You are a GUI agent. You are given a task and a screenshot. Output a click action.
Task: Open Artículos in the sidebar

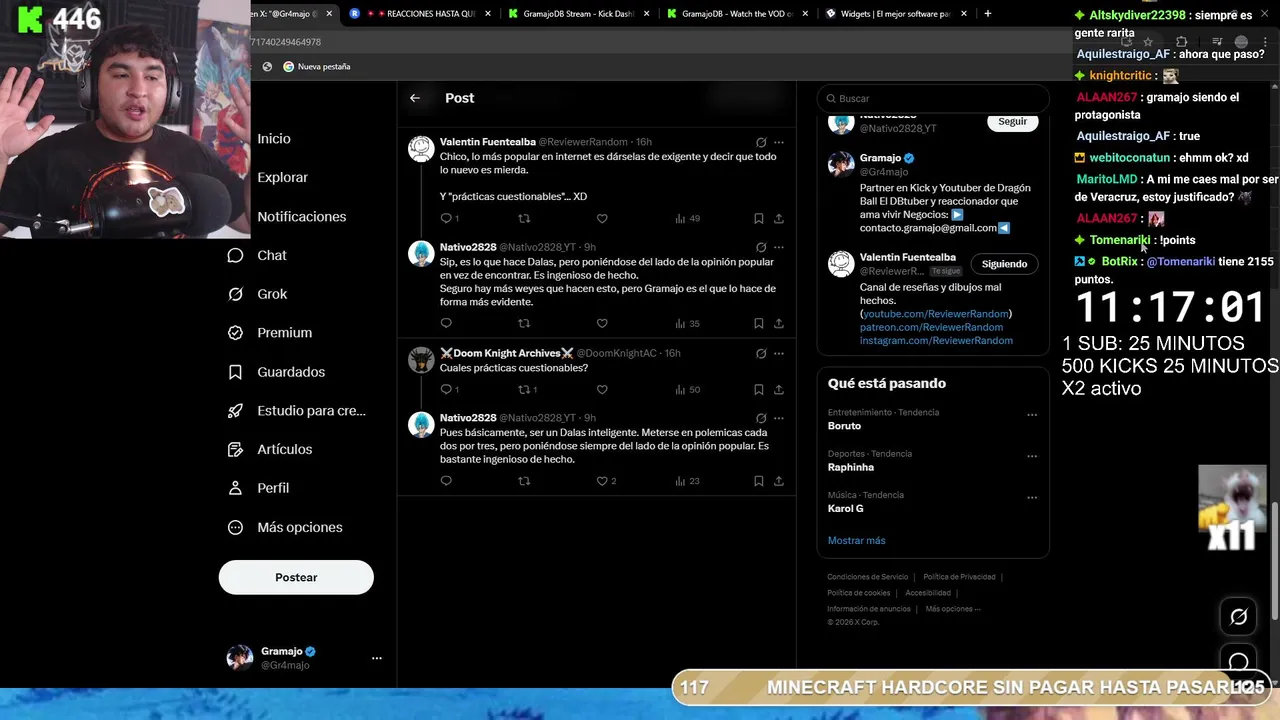coord(270,449)
